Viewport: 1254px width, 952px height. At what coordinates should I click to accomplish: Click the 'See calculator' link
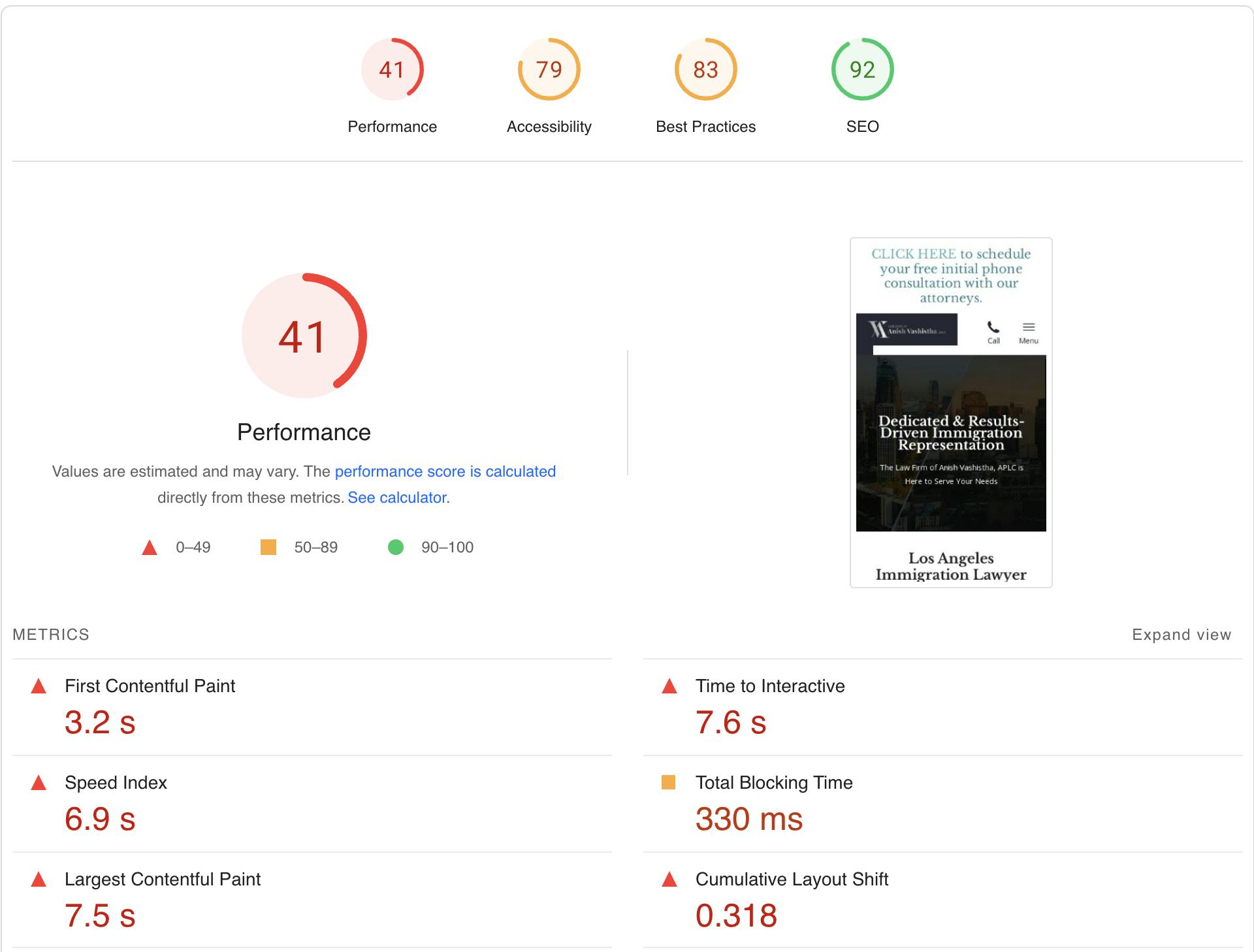(396, 497)
